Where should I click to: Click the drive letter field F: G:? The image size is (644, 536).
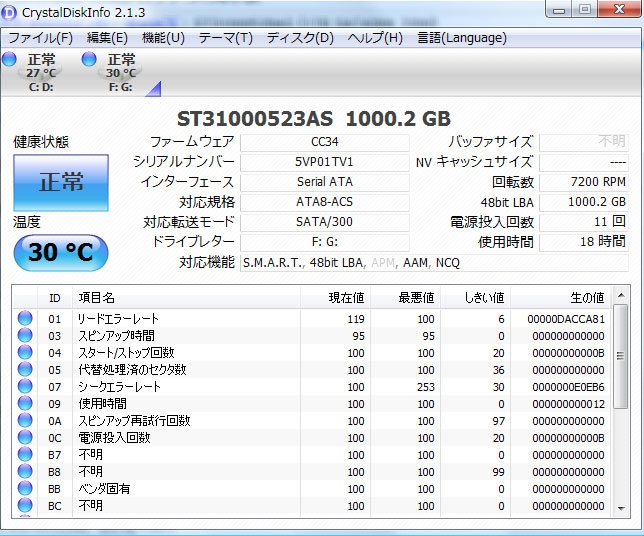click(324, 242)
